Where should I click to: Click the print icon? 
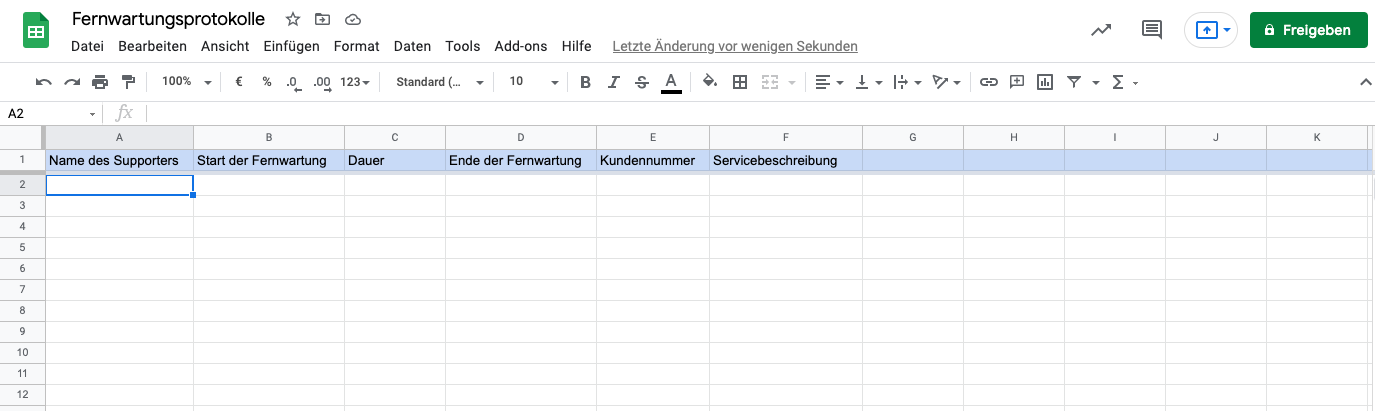click(x=100, y=82)
